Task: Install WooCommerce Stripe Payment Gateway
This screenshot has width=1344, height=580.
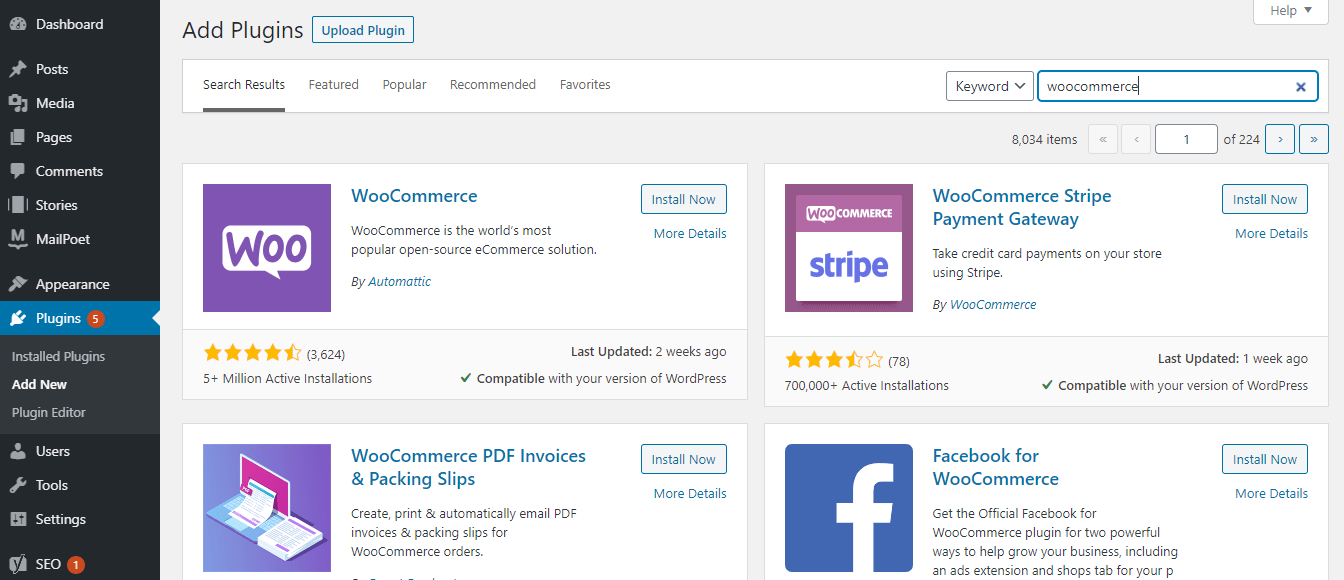Action: tap(1265, 199)
